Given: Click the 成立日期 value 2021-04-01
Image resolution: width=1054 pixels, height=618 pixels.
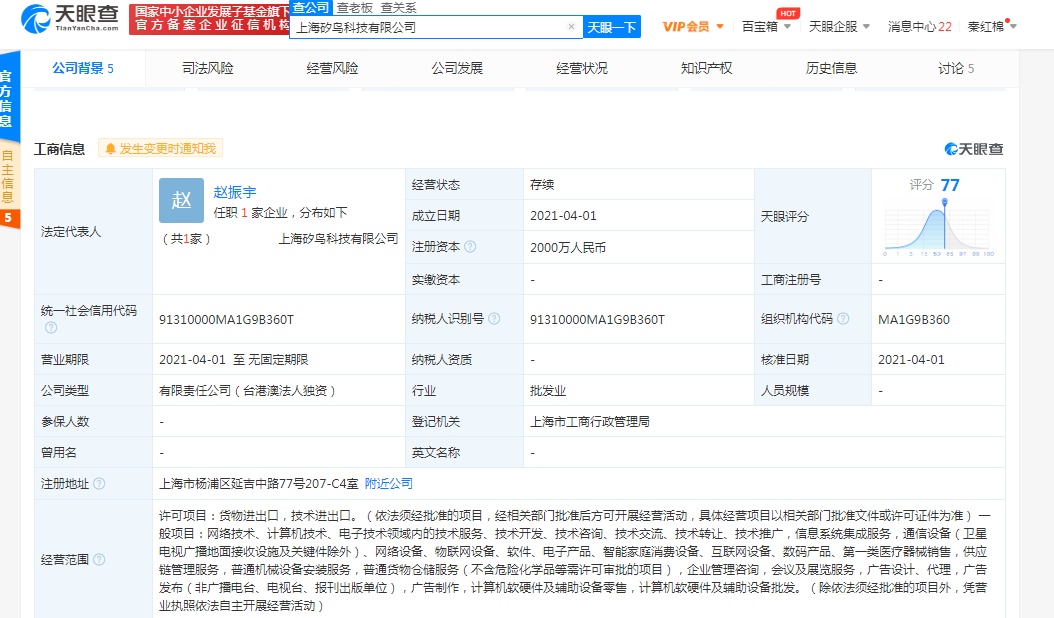Looking at the screenshot, I should tap(563, 216).
